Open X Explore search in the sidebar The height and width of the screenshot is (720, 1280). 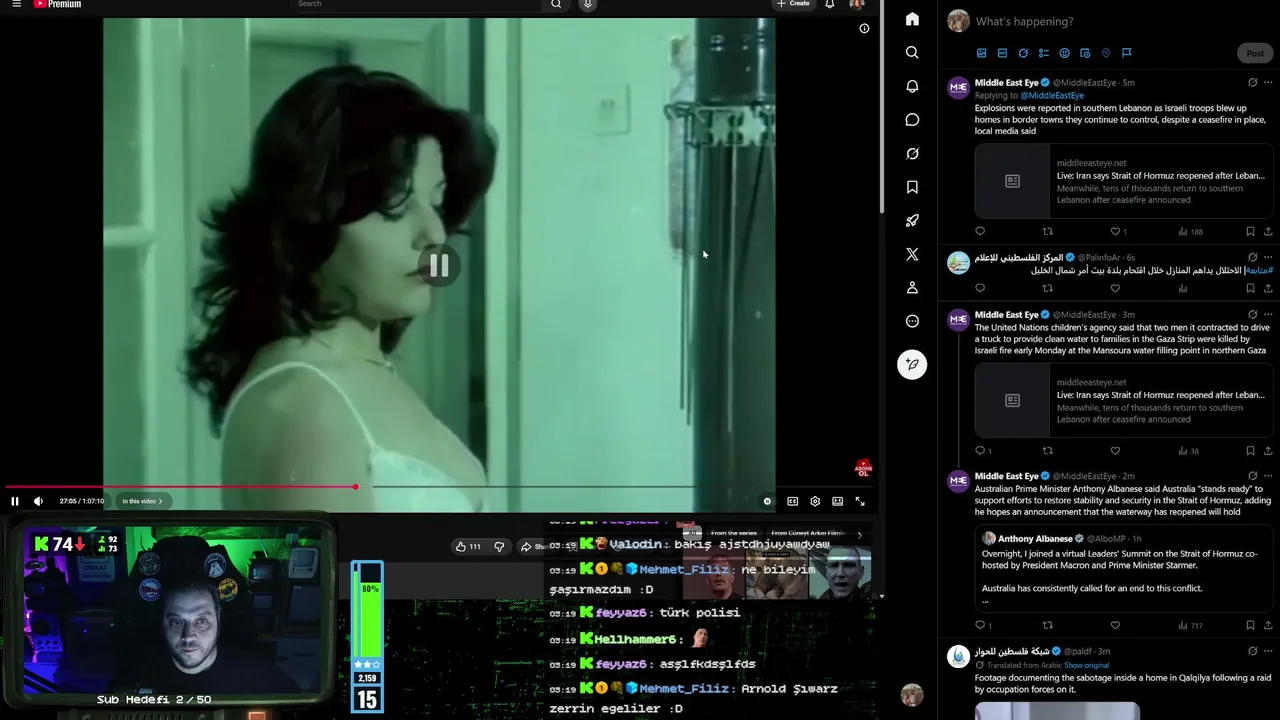[912, 52]
